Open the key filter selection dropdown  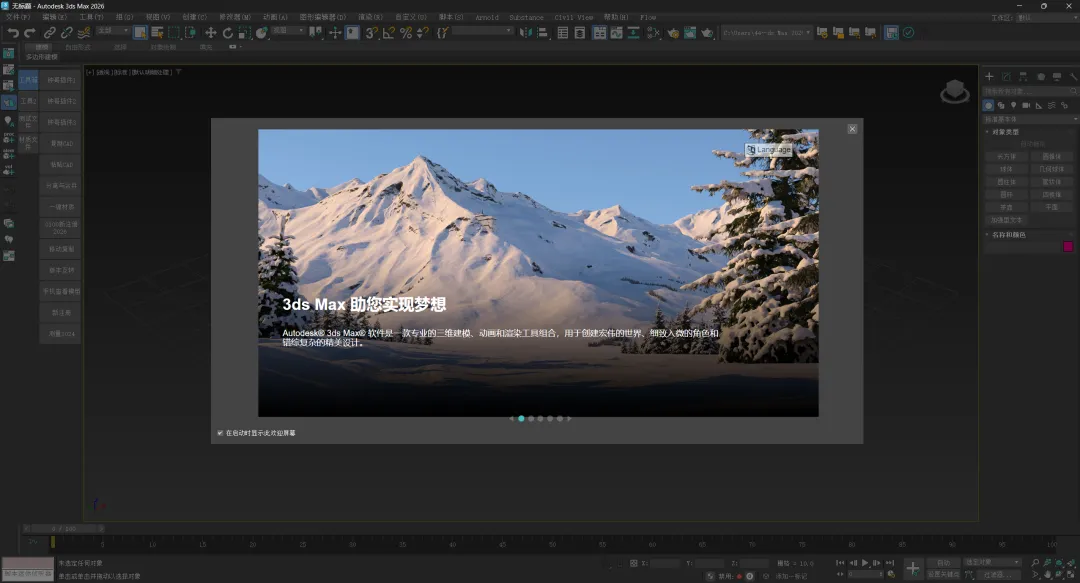[x=993, y=562]
